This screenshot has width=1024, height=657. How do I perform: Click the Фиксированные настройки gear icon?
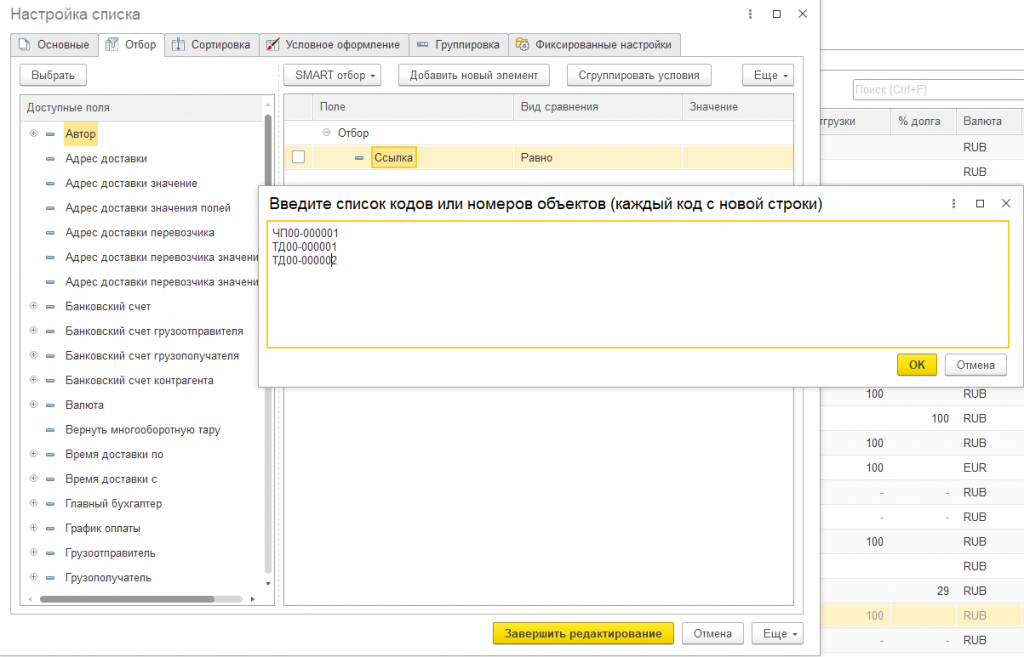pos(522,44)
